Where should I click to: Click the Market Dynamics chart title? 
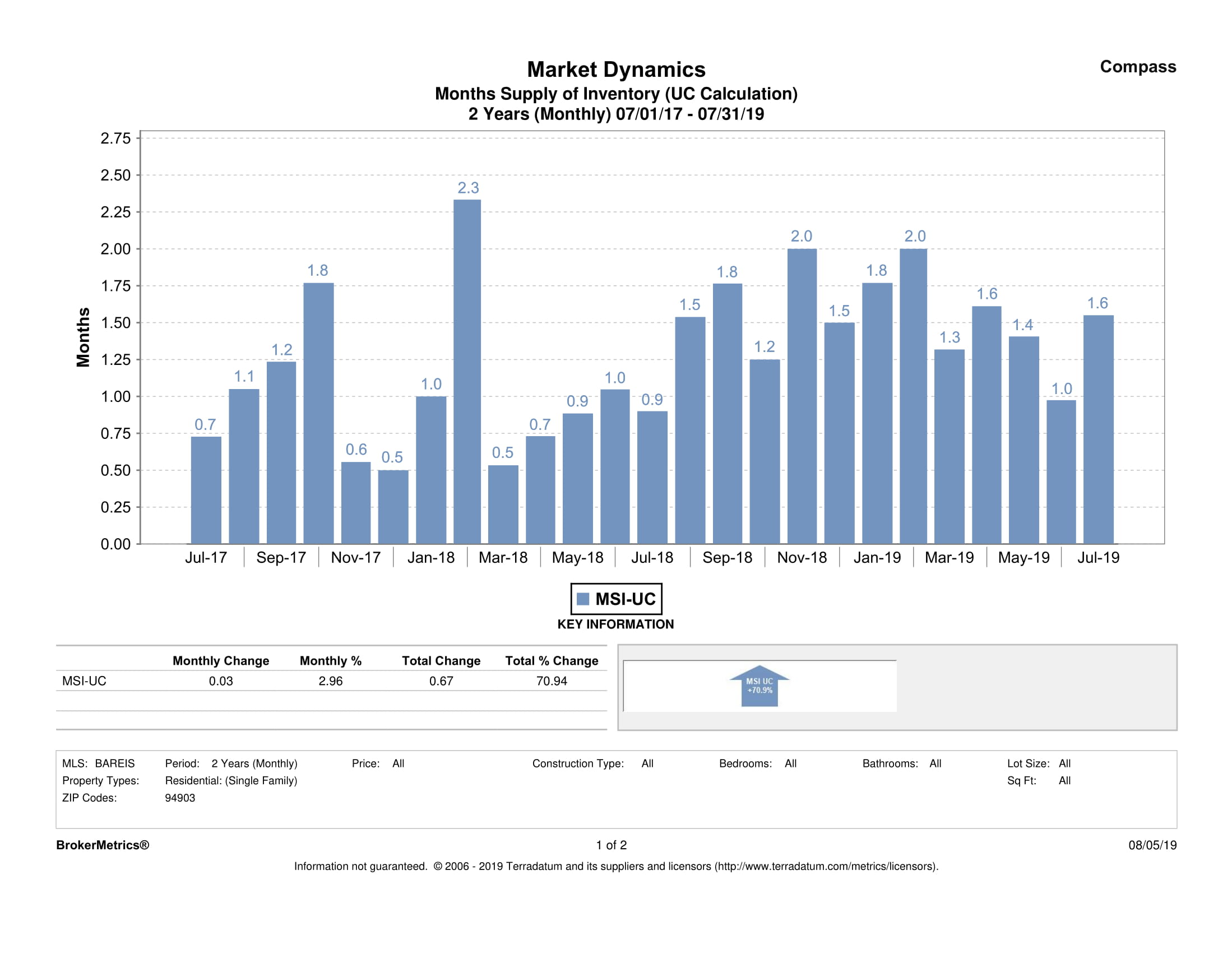(x=615, y=70)
